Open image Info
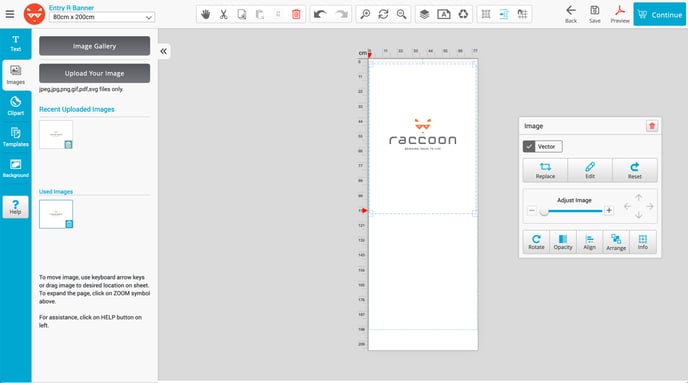688x383 pixels. coord(643,242)
